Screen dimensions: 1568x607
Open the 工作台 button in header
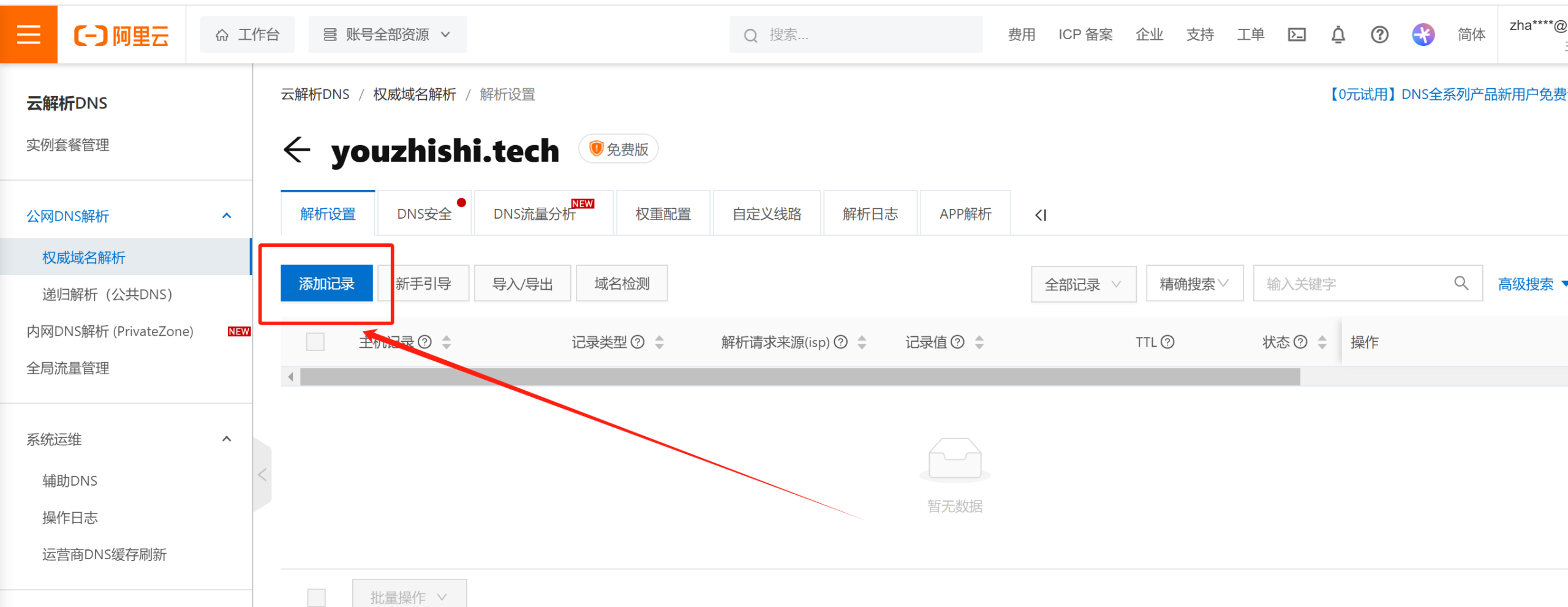tap(247, 35)
